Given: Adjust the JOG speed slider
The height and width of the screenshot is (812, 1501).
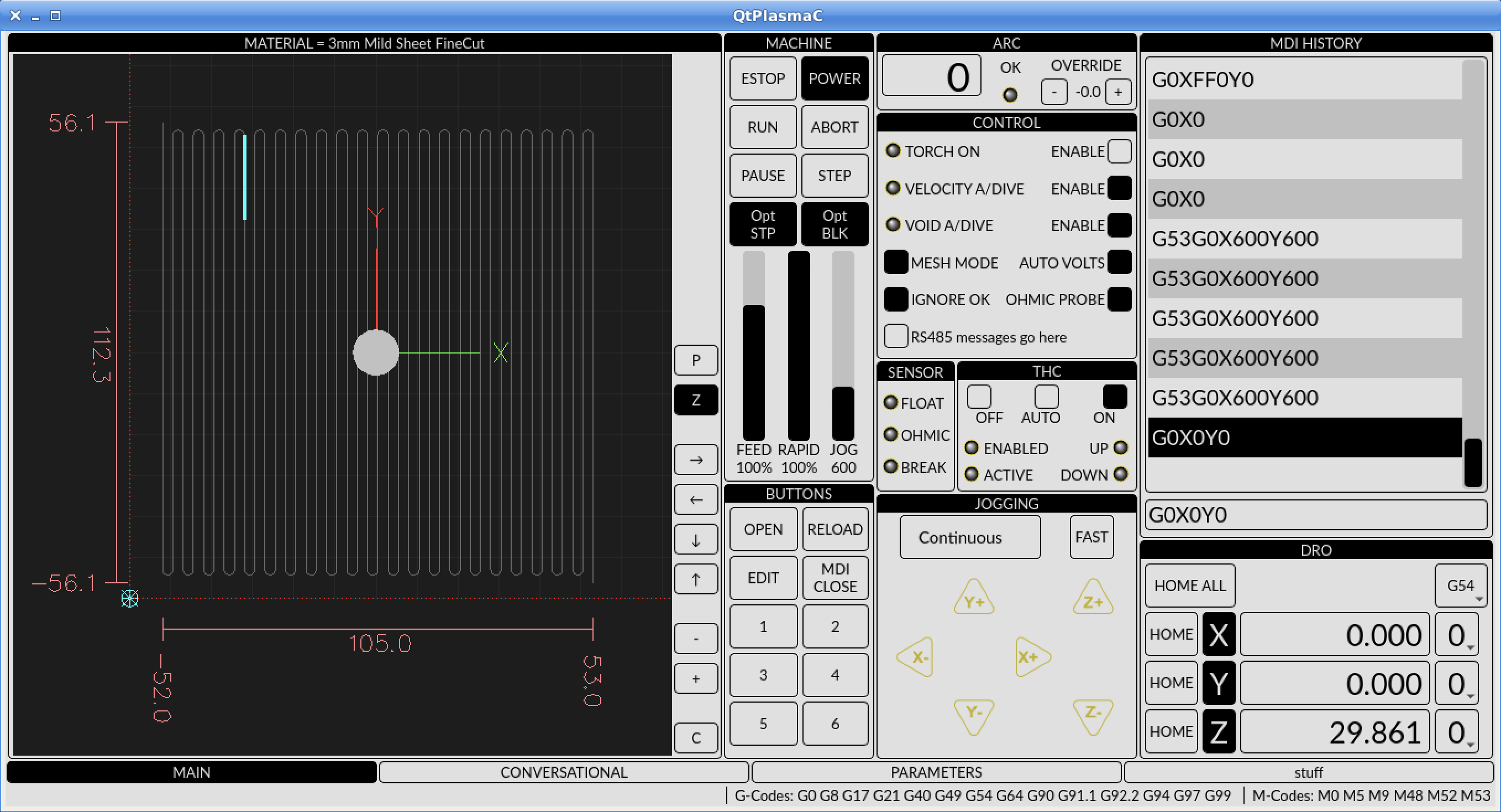Looking at the screenshot, I should tap(843, 345).
